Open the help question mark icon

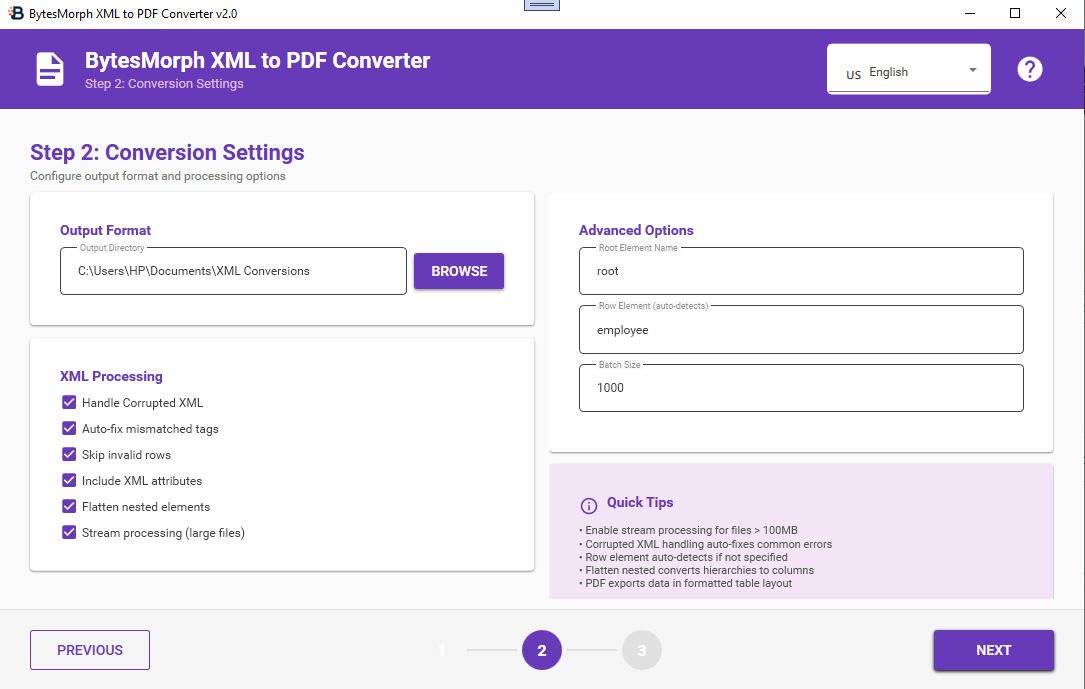coord(1029,69)
